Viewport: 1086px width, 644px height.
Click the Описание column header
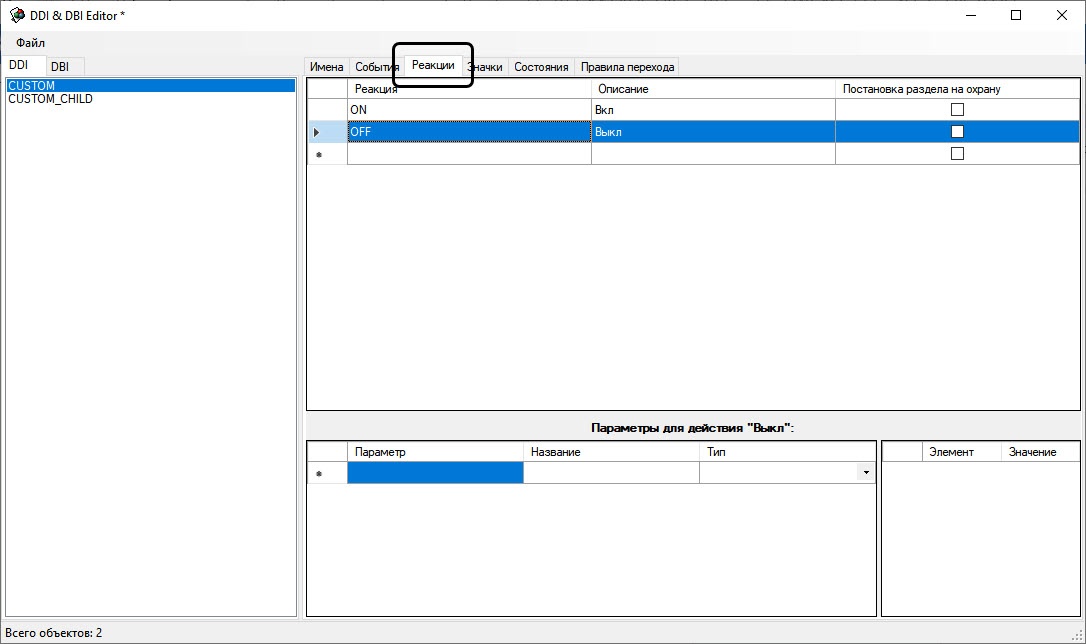pyautogui.click(x=712, y=89)
